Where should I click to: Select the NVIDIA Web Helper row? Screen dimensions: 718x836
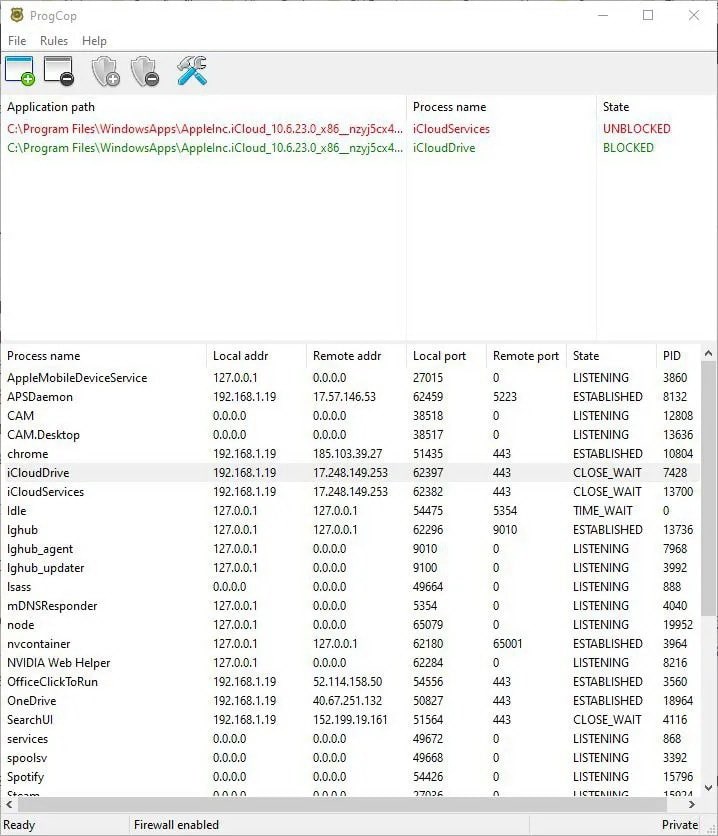tap(351, 663)
